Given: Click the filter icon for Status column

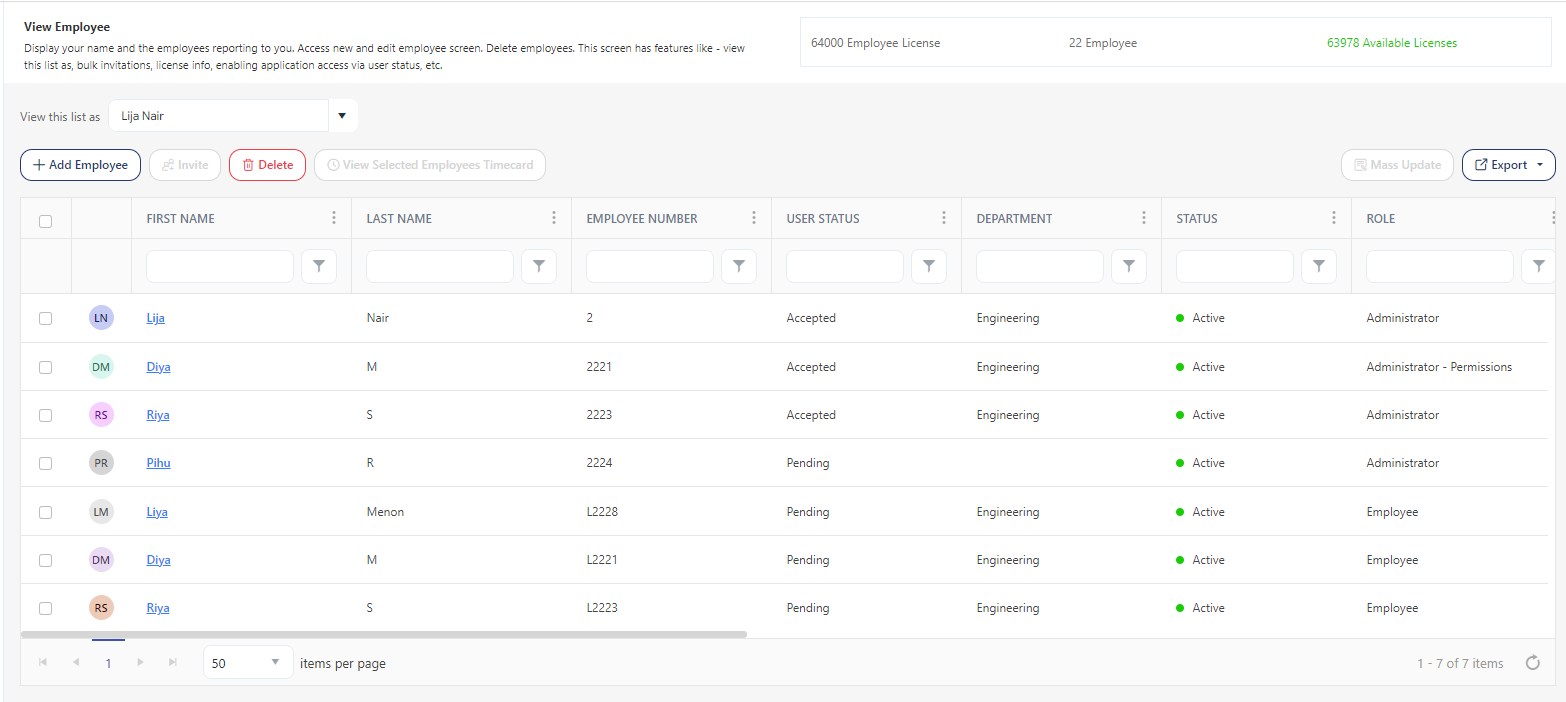Looking at the screenshot, I should pyautogui.click(x=1319, y=266).
